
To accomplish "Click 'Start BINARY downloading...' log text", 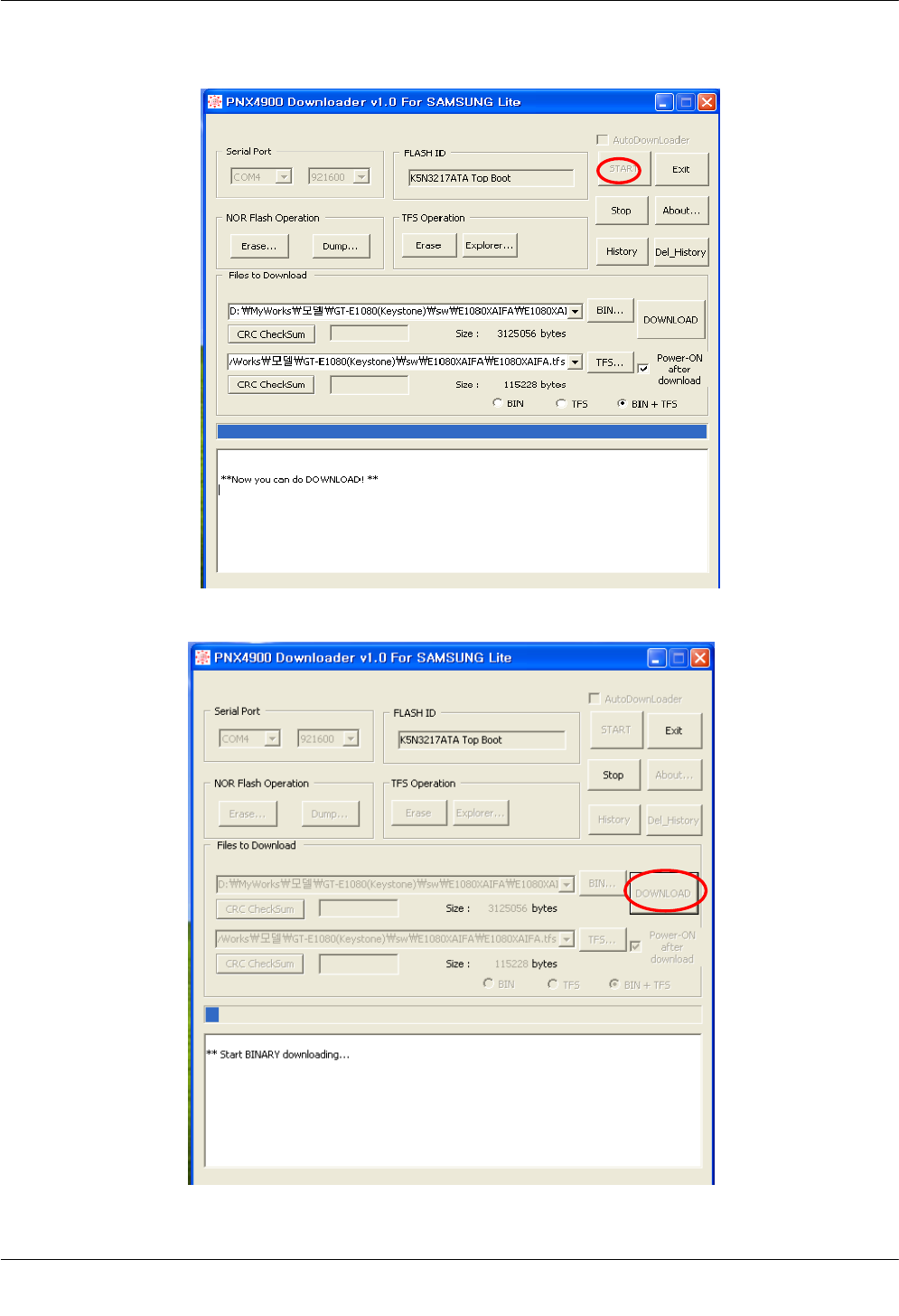I will pyautogui.click(x=278, y=1054).
